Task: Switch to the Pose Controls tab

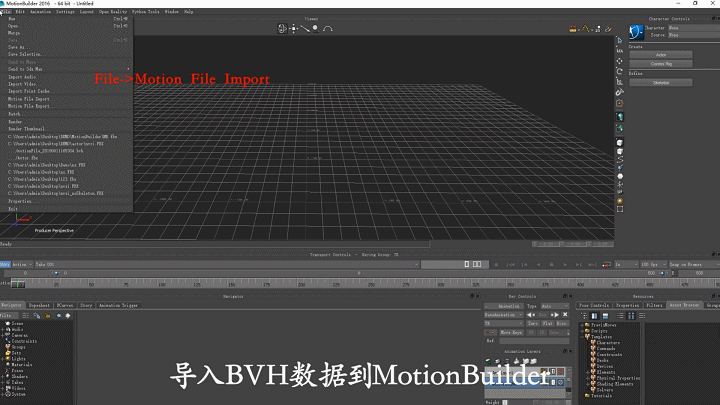Action: pos(594,305)
